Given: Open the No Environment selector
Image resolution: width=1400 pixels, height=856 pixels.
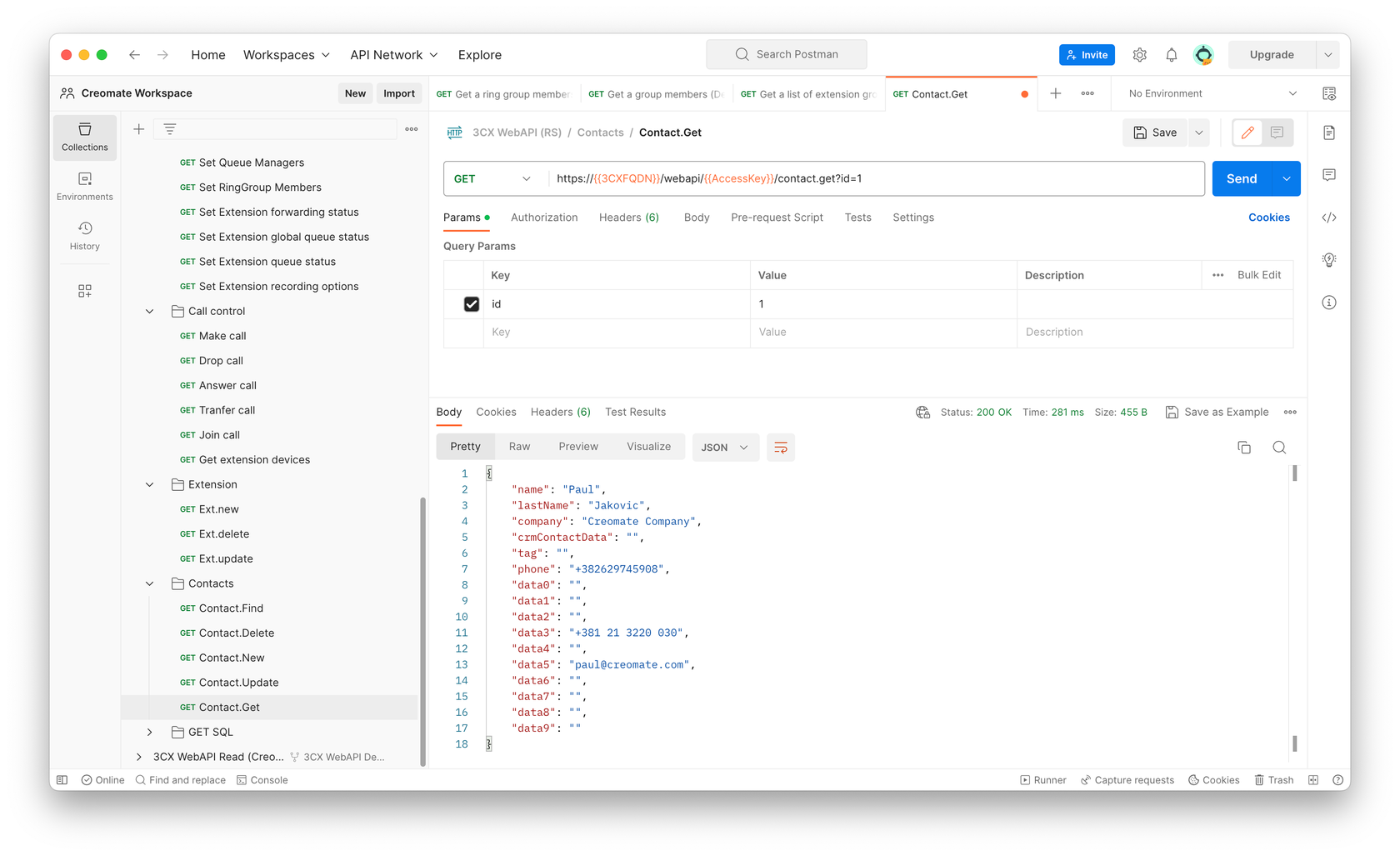Looking at the screenshot, I should [1207, 93].
